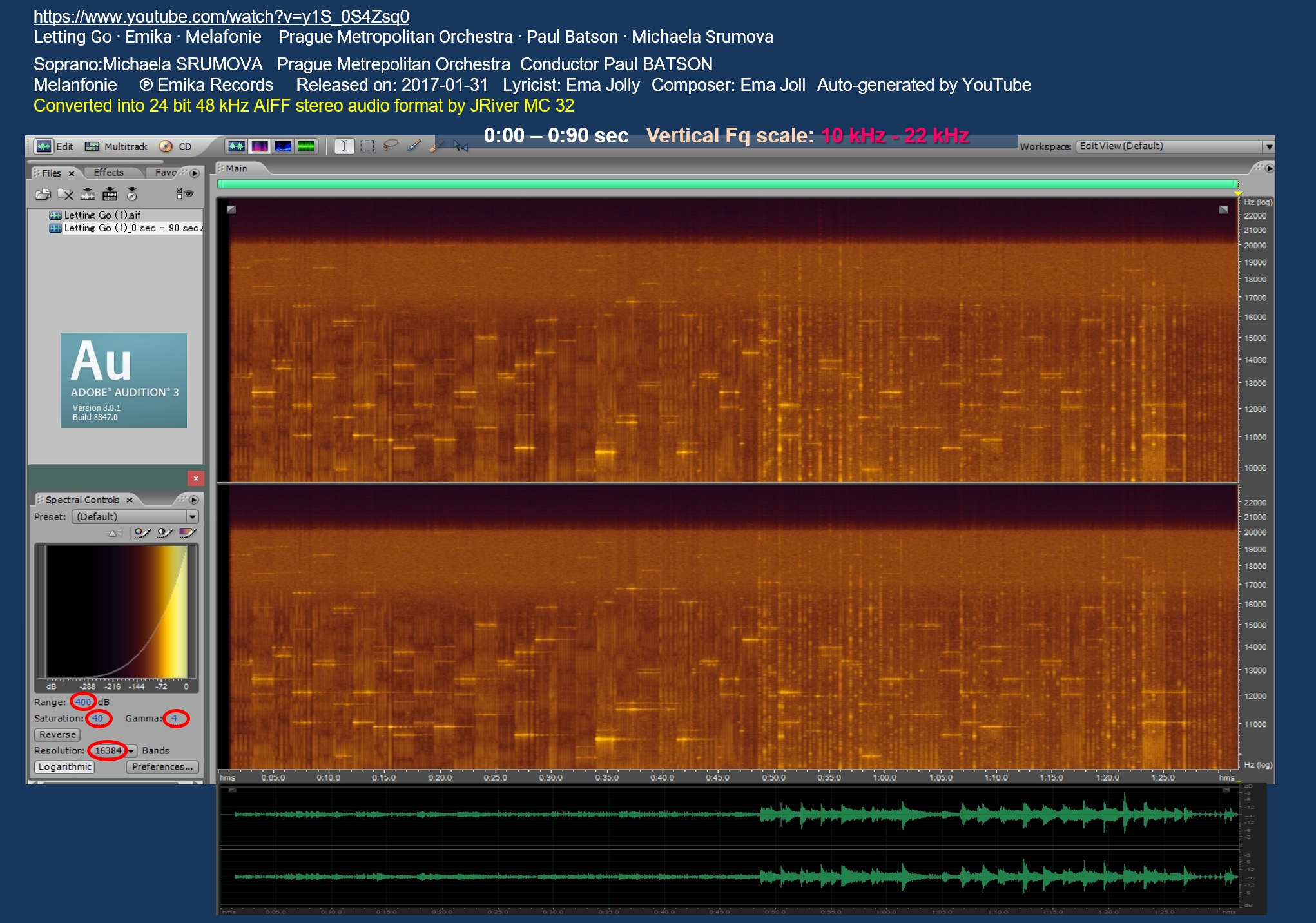Screen dimensions: 1316x923
Task: Select the Time Selection tool
Action: [x=344, y=146]
